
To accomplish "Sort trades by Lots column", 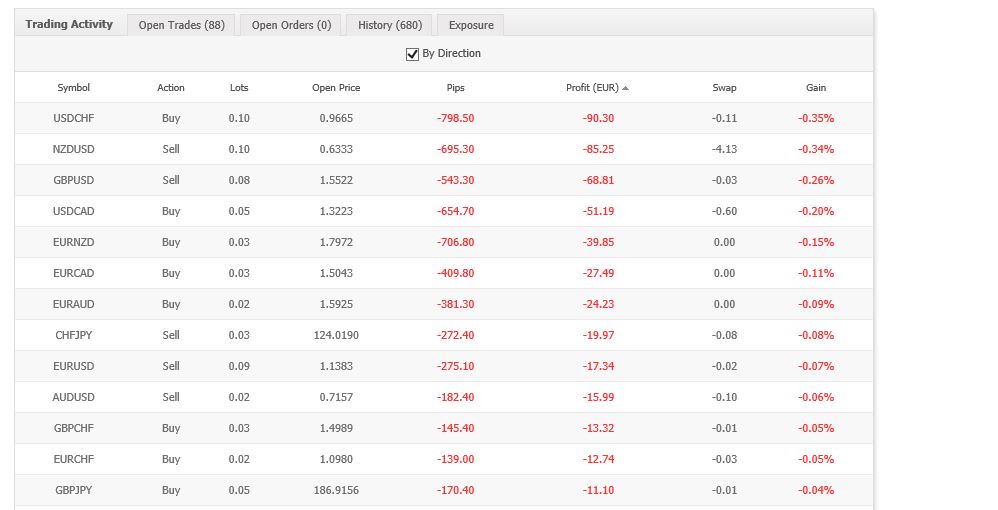I will pos(239,88).
